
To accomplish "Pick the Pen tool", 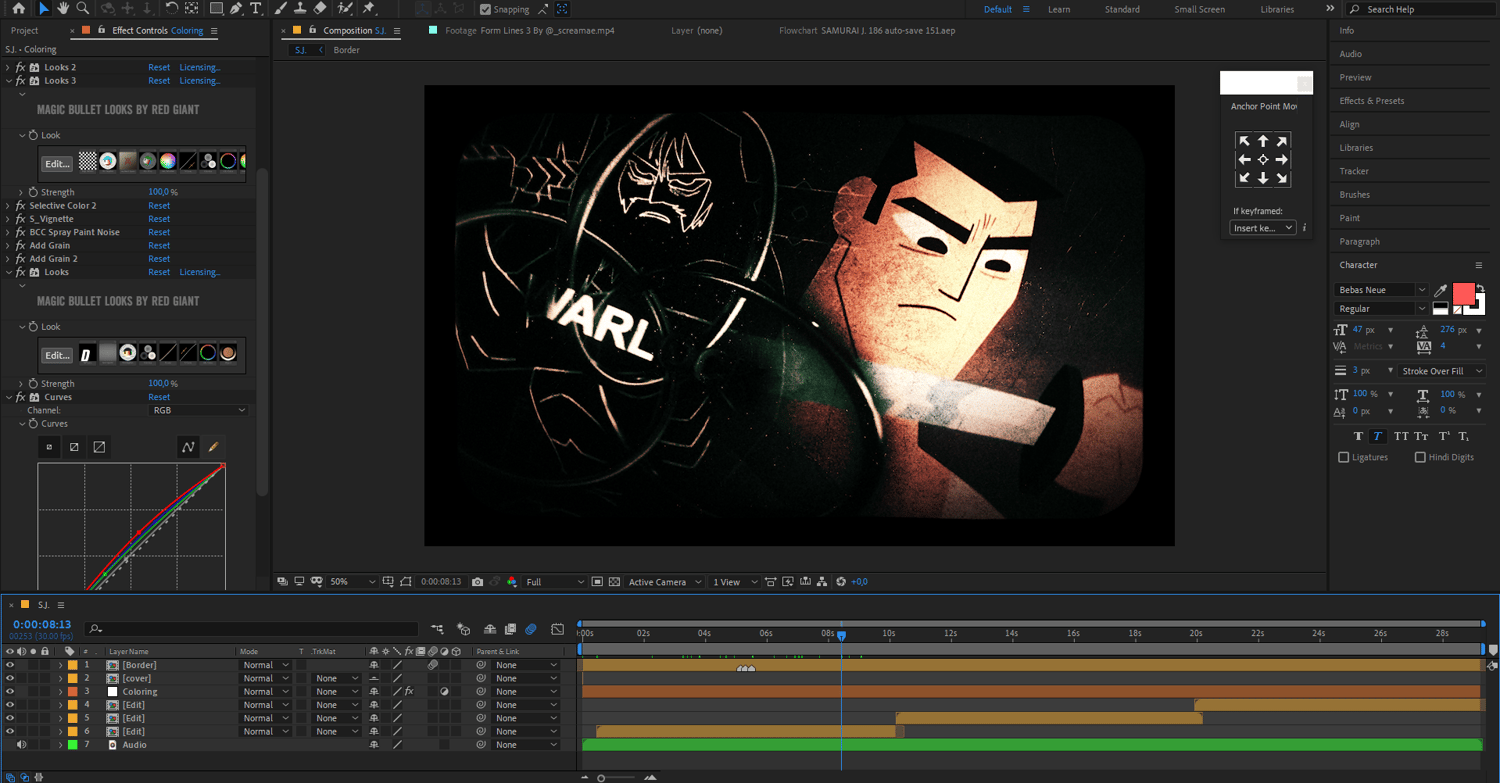I will point(236,9).
